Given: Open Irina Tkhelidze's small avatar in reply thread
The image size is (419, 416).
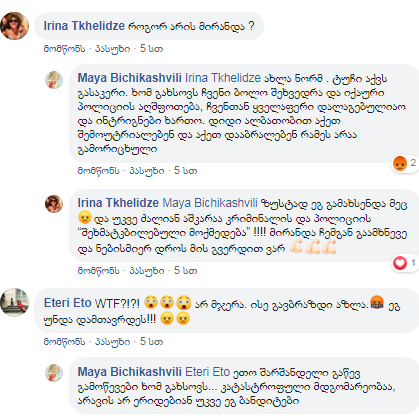Looking at the screenshot, I should (54, 204).
